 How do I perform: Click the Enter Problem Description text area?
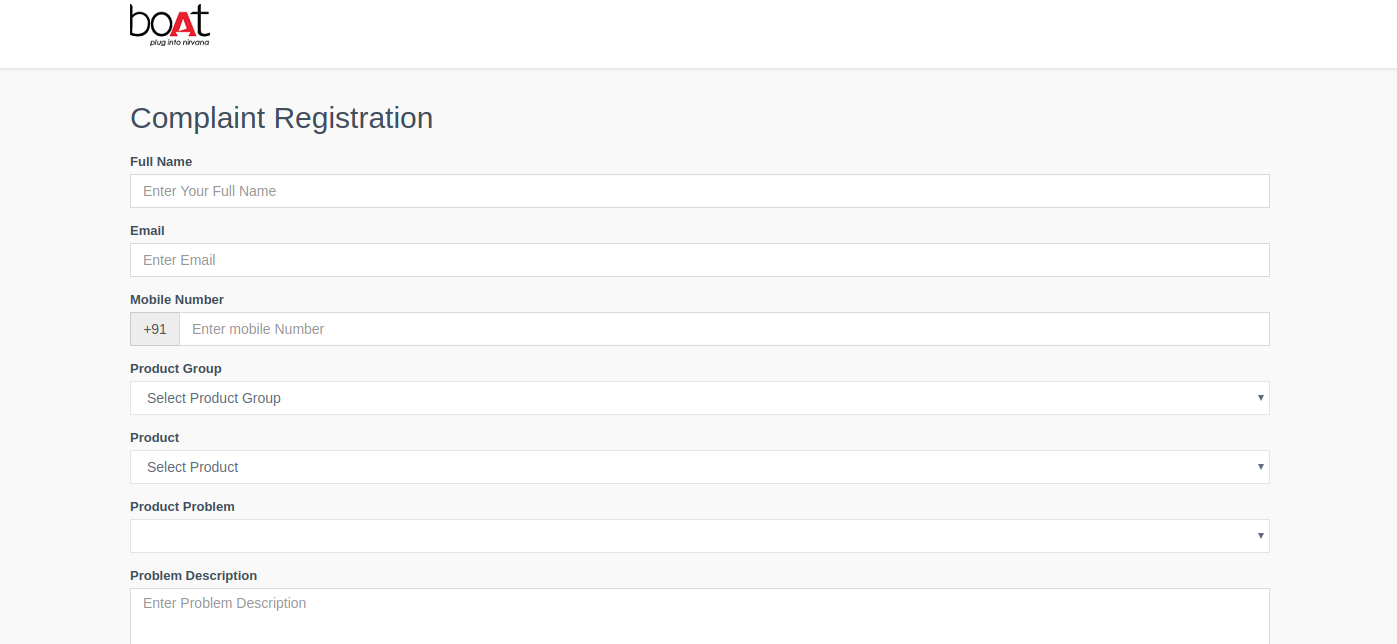coord(699,614)
